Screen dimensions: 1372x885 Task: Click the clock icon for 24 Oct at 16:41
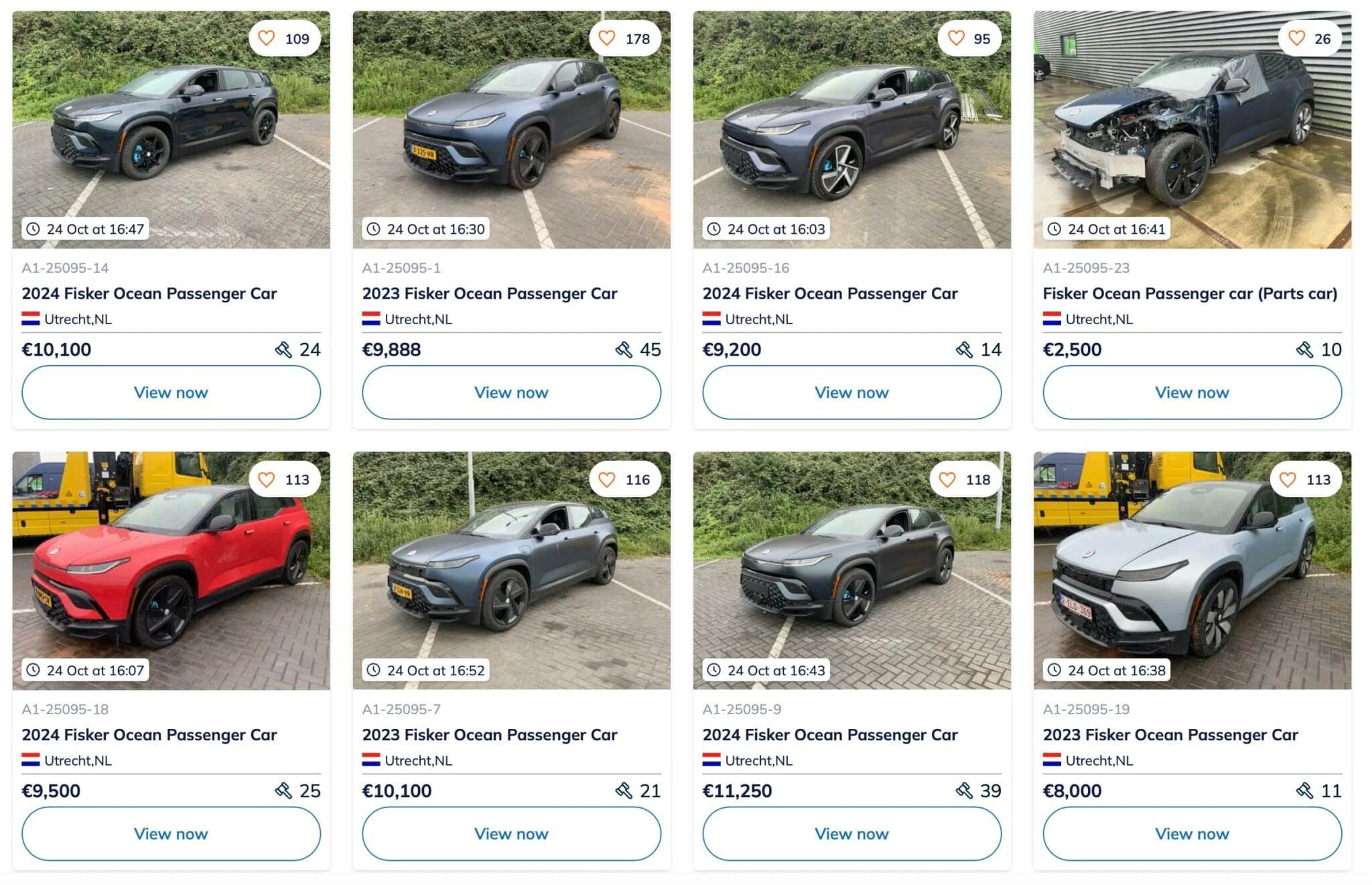coord(1054,229)
